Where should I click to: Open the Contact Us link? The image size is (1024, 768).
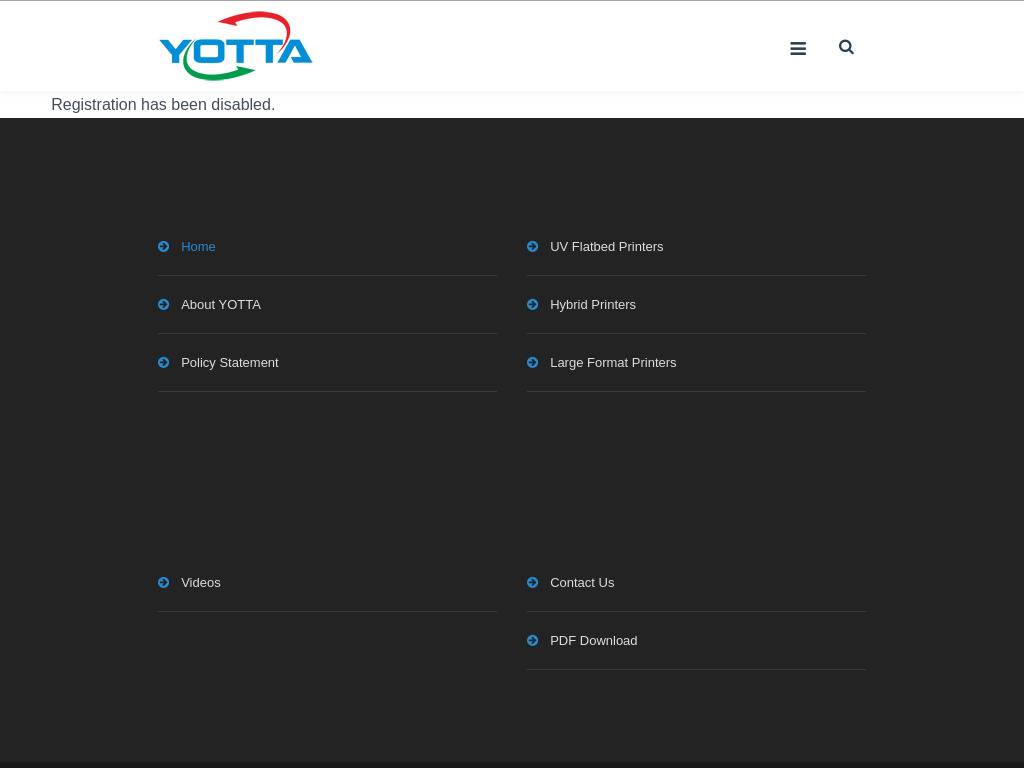[582, 583]
